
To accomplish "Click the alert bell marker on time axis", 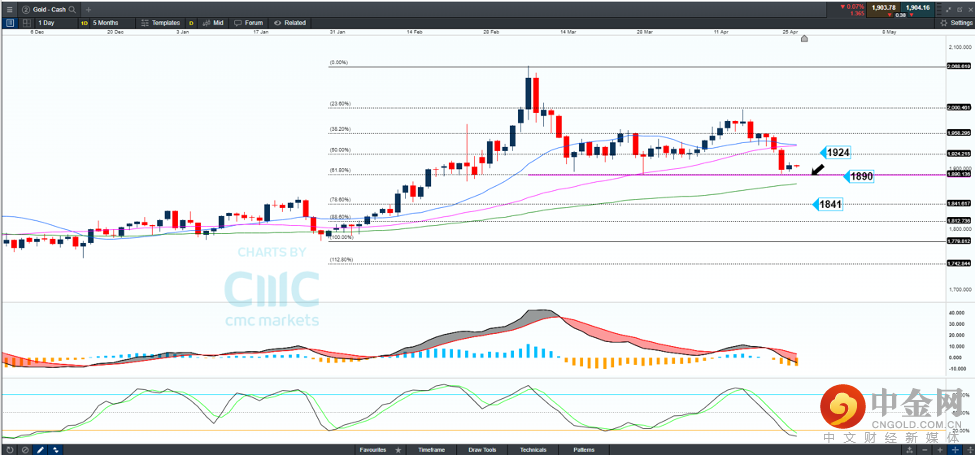I will [x=804, y=39].
